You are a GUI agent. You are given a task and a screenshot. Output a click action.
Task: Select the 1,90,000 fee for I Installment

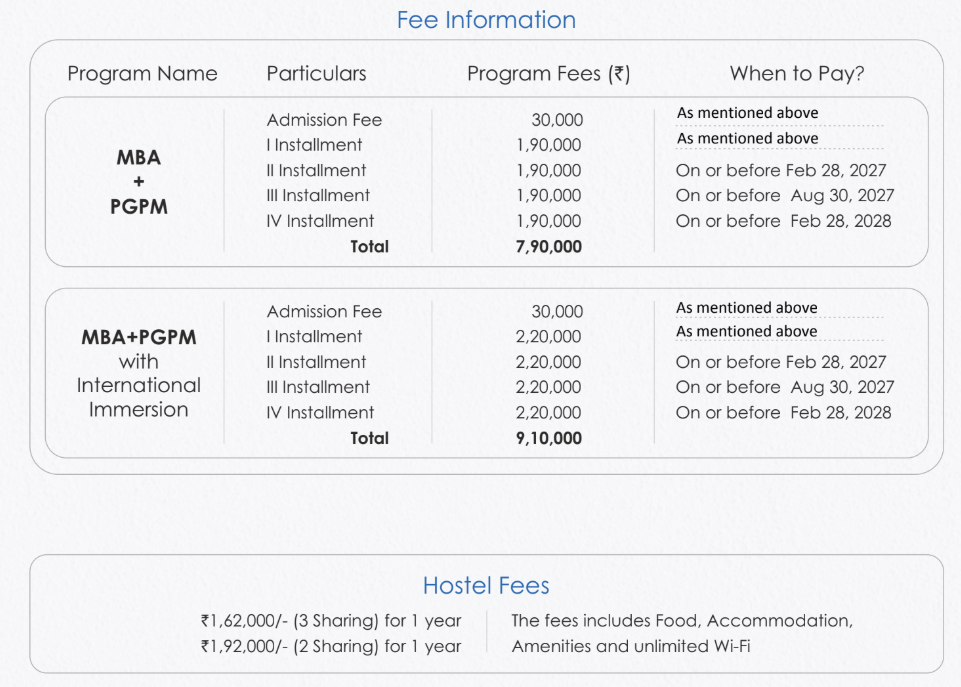pyautogui.click(x=548, y=145)
